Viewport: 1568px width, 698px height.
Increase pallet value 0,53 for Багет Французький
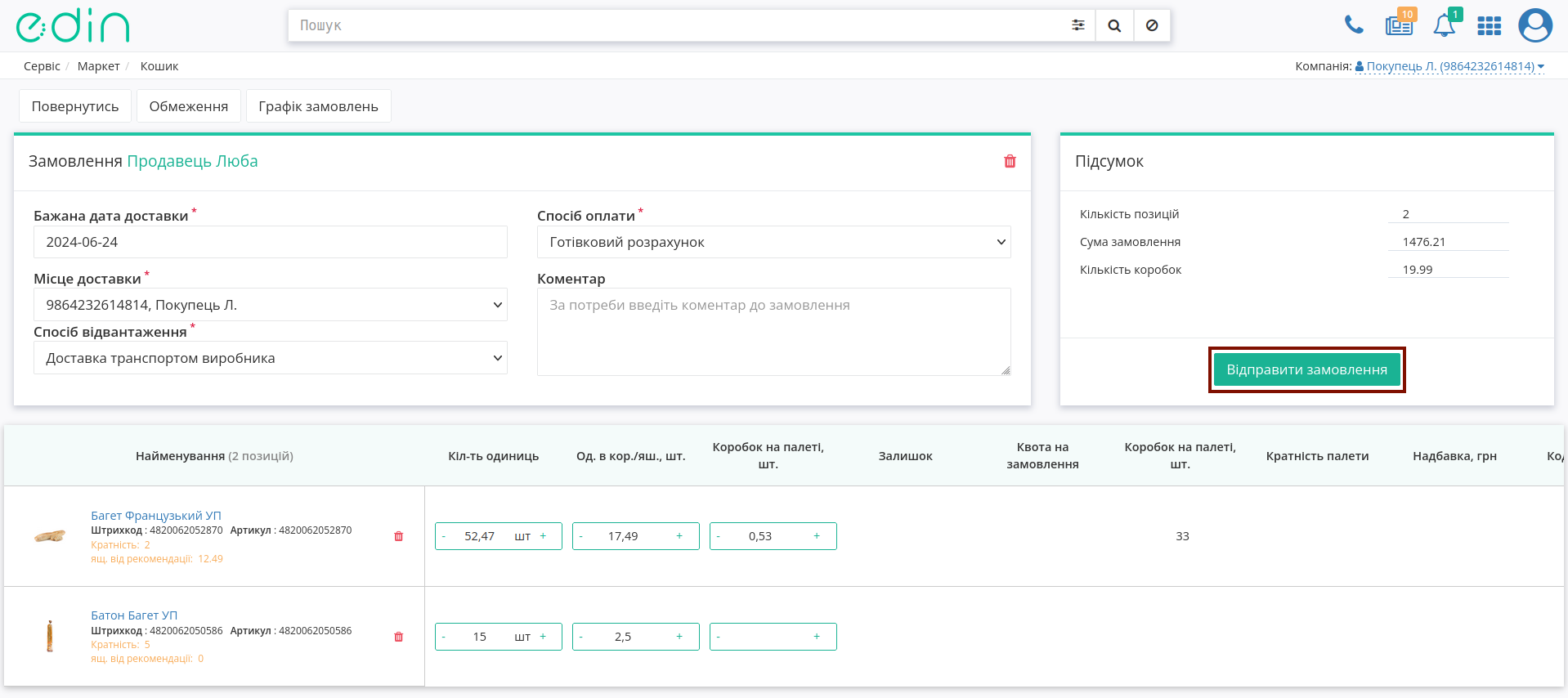817,536
